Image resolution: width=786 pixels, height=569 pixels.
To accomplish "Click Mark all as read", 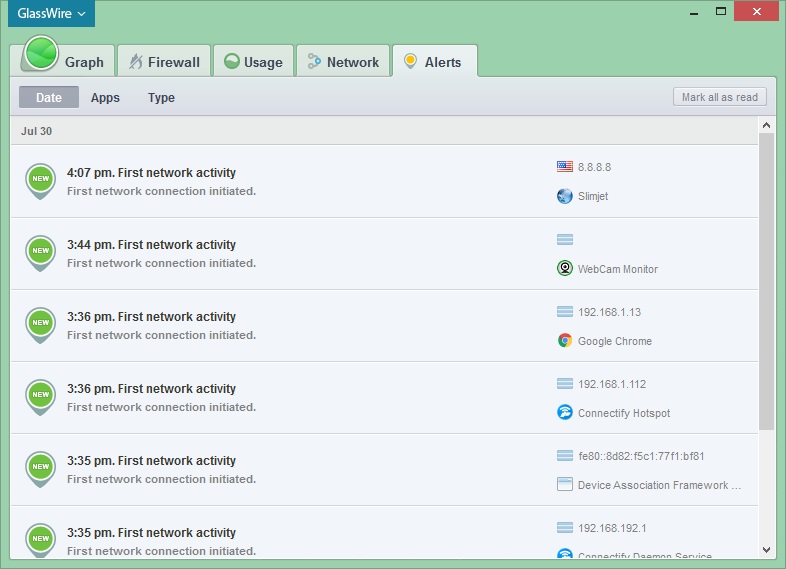I will (x=719, y=97).
